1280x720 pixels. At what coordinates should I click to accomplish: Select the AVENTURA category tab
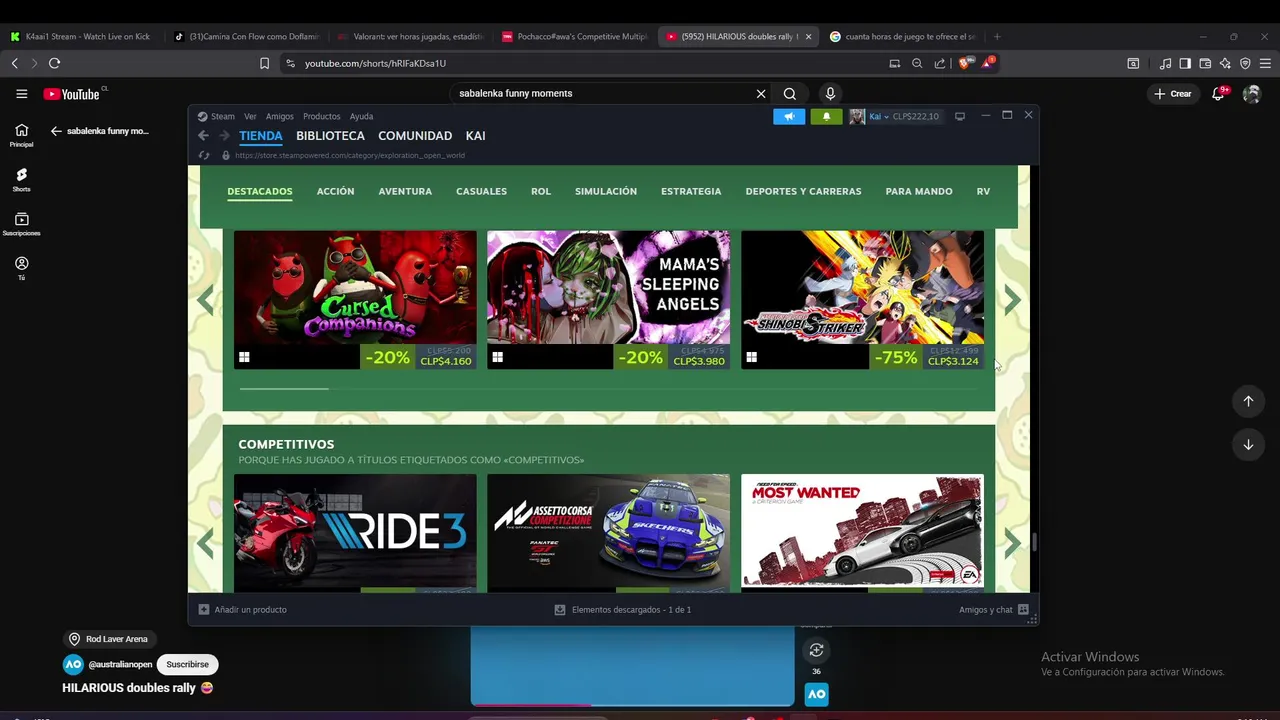pos(405,191)
